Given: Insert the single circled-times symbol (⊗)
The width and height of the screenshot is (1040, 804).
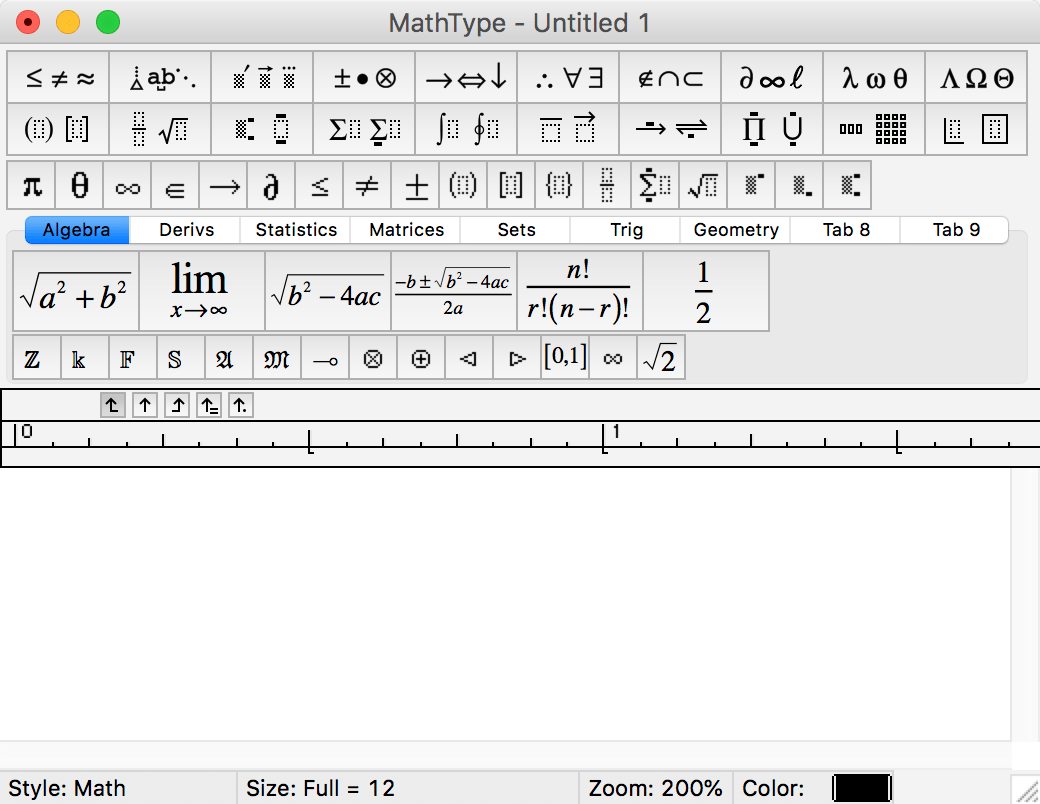Looking at the screenshot, I should point(373,359).
